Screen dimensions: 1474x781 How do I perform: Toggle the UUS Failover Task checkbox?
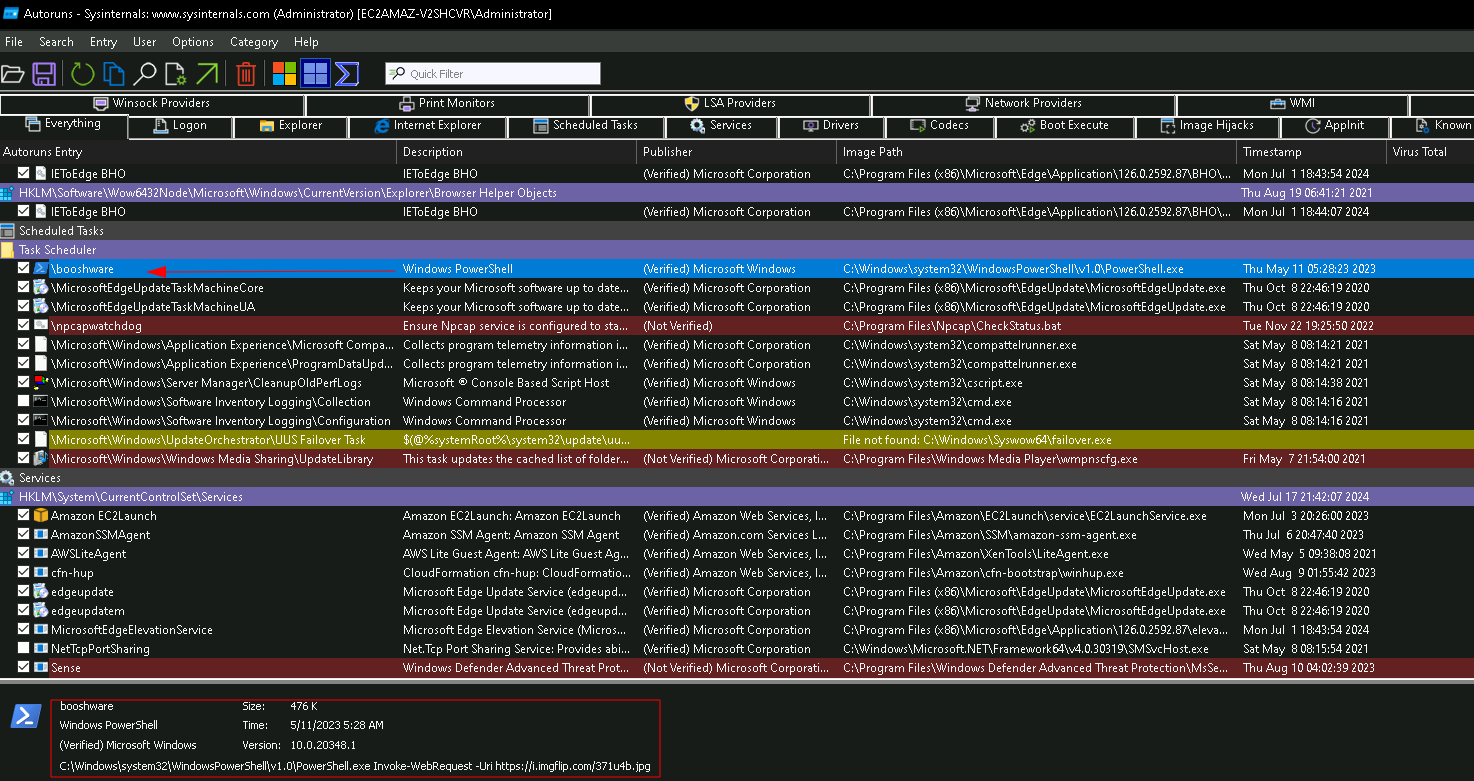tap(24, 440)
